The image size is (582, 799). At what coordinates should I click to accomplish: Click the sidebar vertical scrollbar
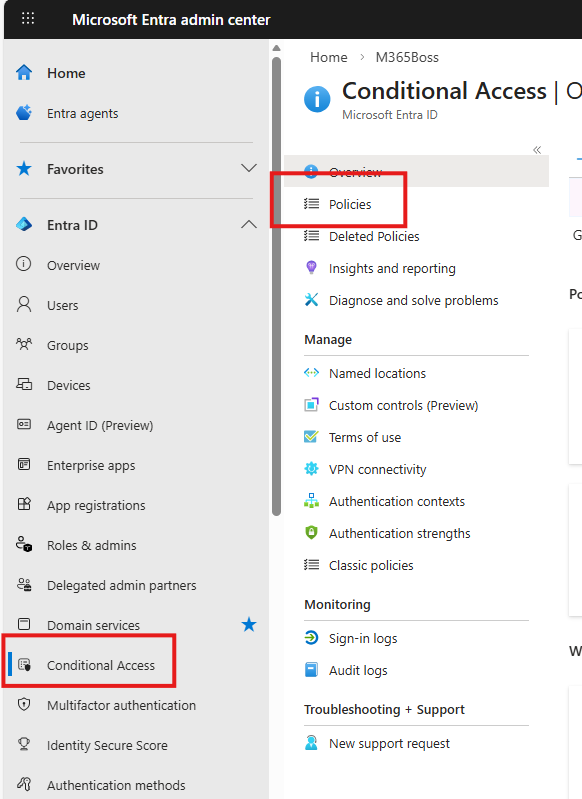pyautogui.click(x=277, y=285)
